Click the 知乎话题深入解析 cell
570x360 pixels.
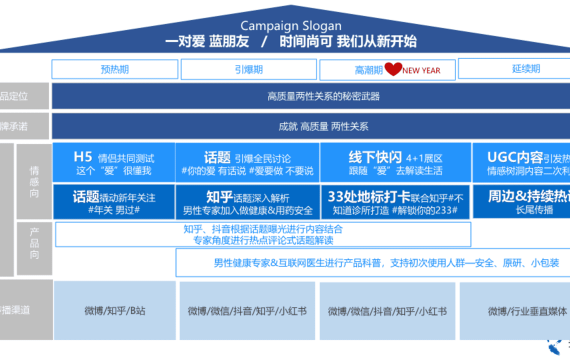248,202
